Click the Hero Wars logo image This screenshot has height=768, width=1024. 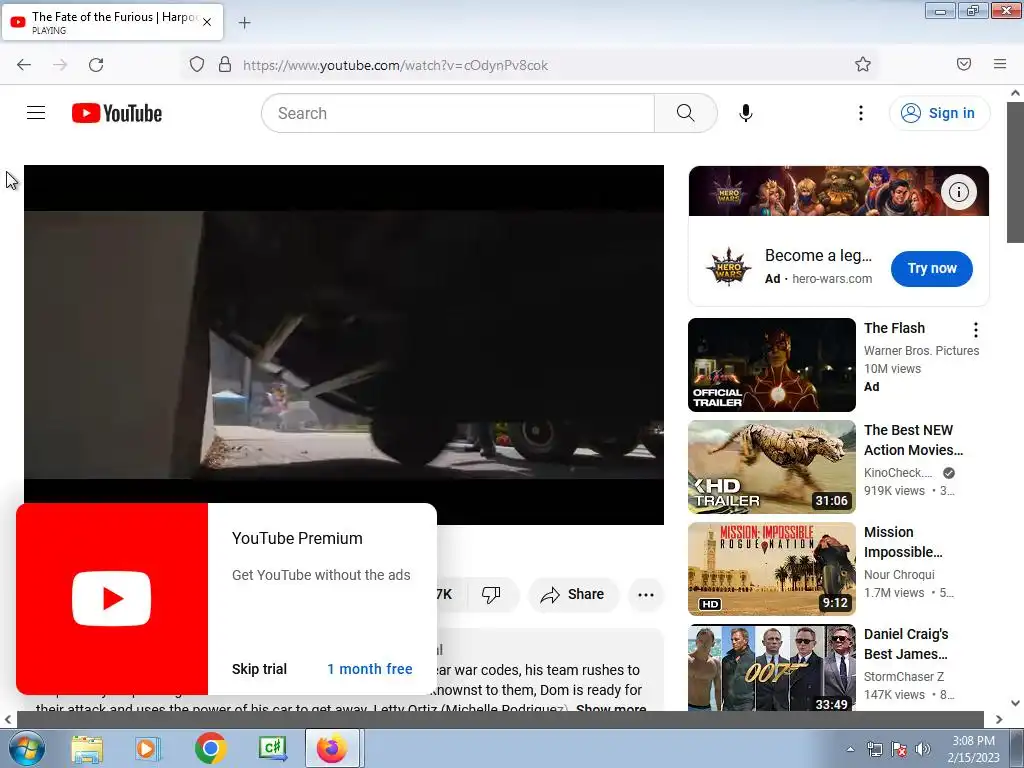728,267
